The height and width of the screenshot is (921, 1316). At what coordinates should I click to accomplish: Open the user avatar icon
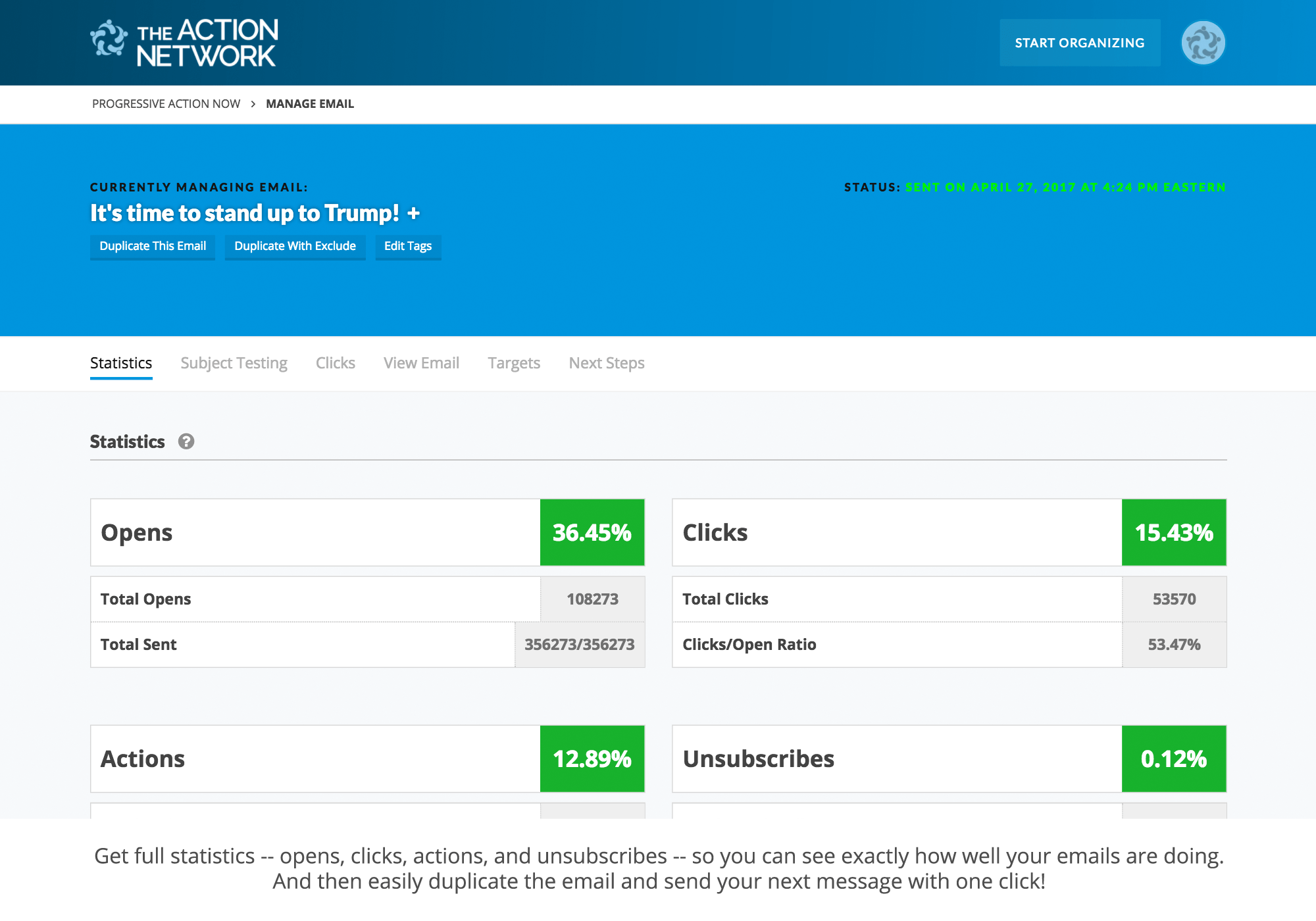[1203, 43]
